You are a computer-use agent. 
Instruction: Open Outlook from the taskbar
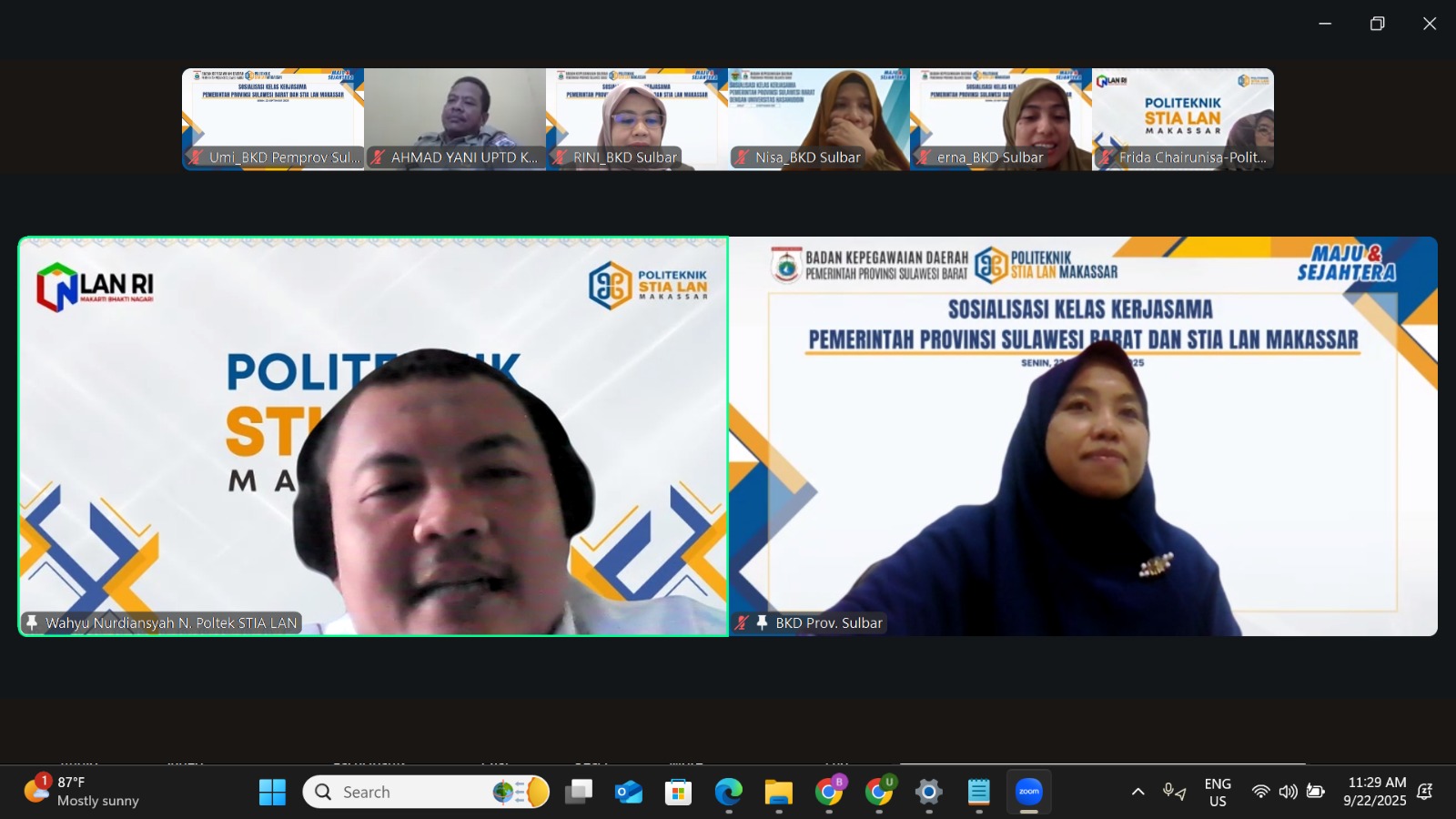(627, 791)
